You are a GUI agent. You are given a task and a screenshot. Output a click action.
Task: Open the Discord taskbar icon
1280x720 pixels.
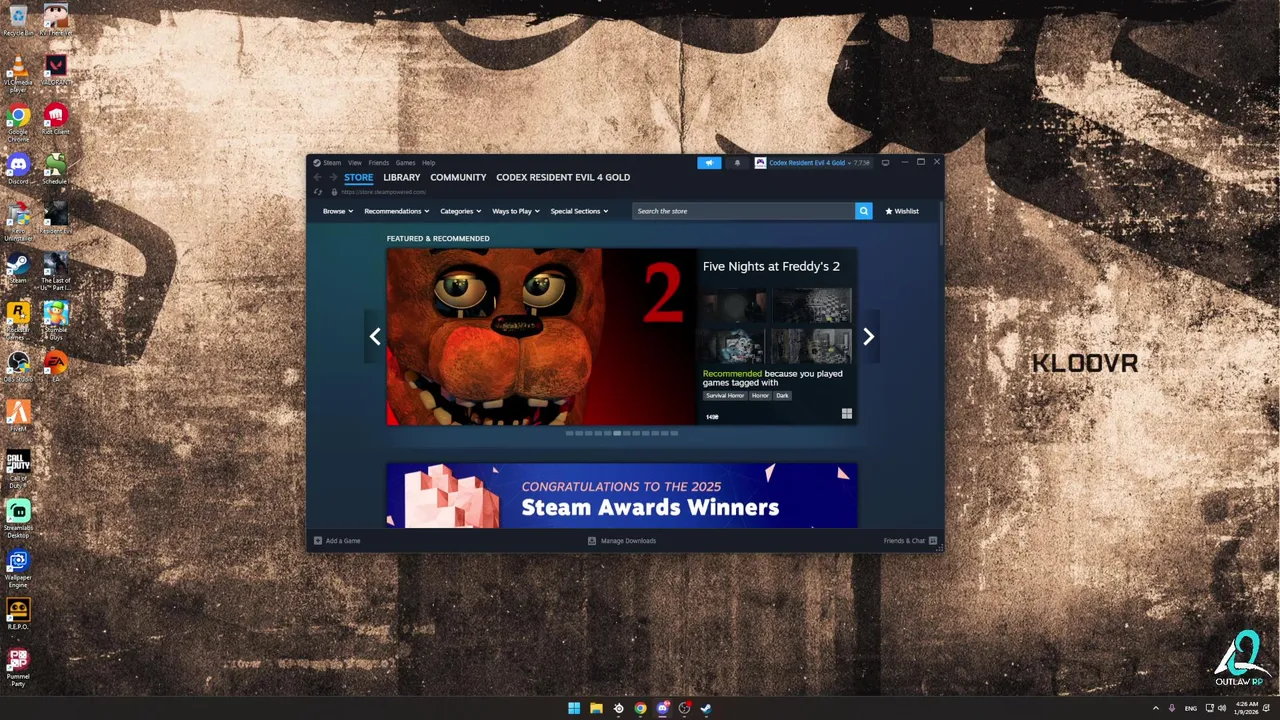coord(662,708)
